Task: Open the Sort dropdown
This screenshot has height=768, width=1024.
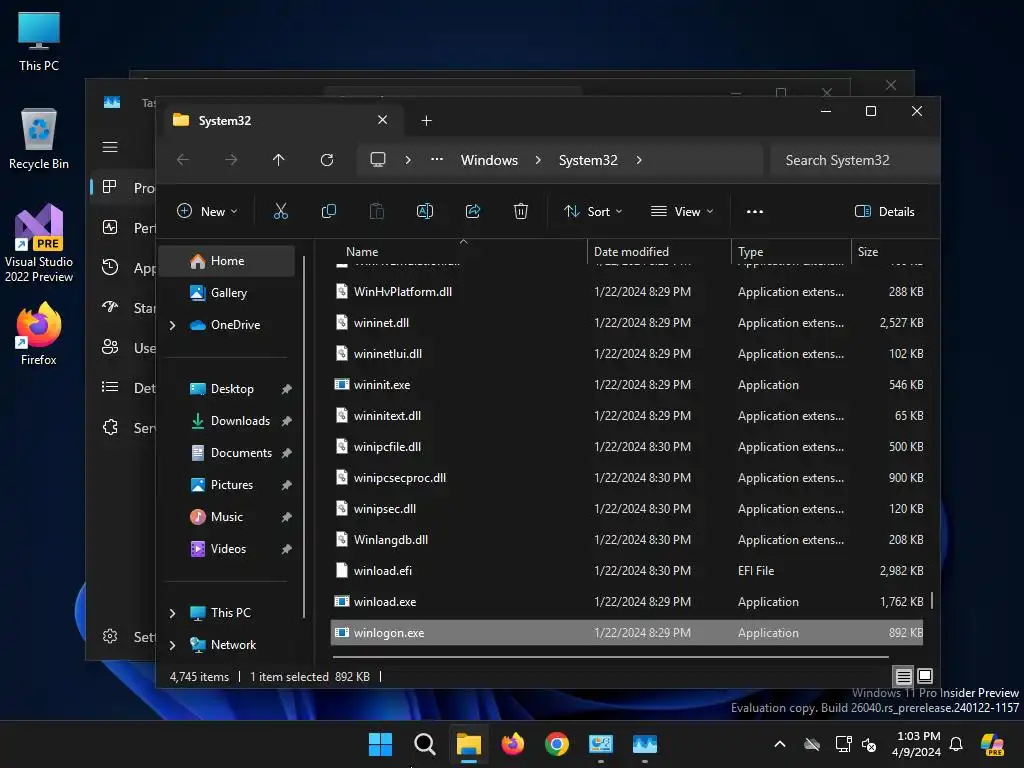Action: [593, 212]
